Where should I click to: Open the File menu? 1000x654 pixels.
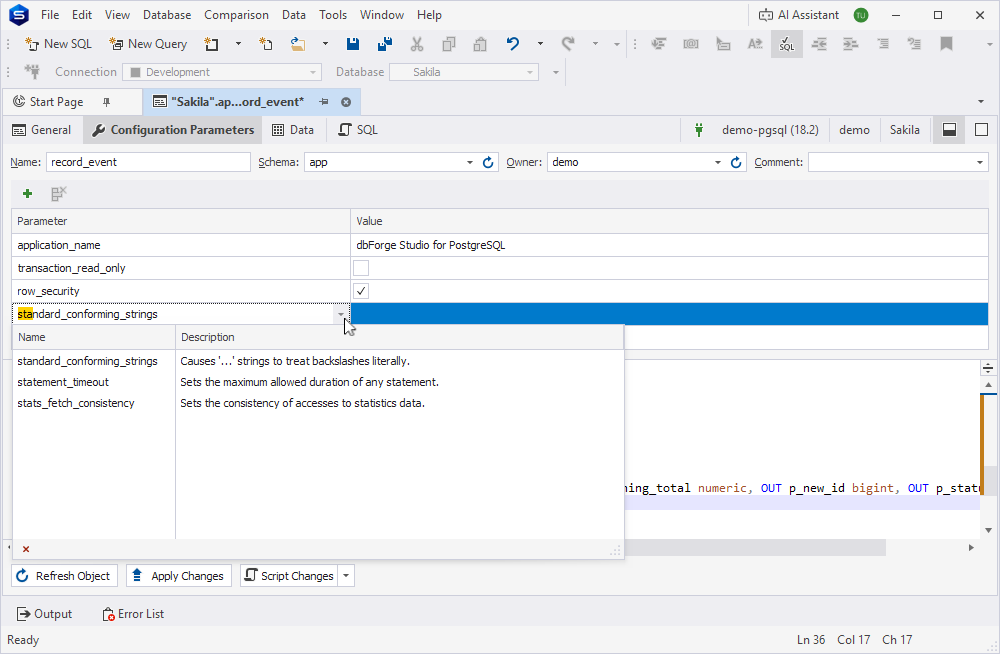tap(50, 15)
